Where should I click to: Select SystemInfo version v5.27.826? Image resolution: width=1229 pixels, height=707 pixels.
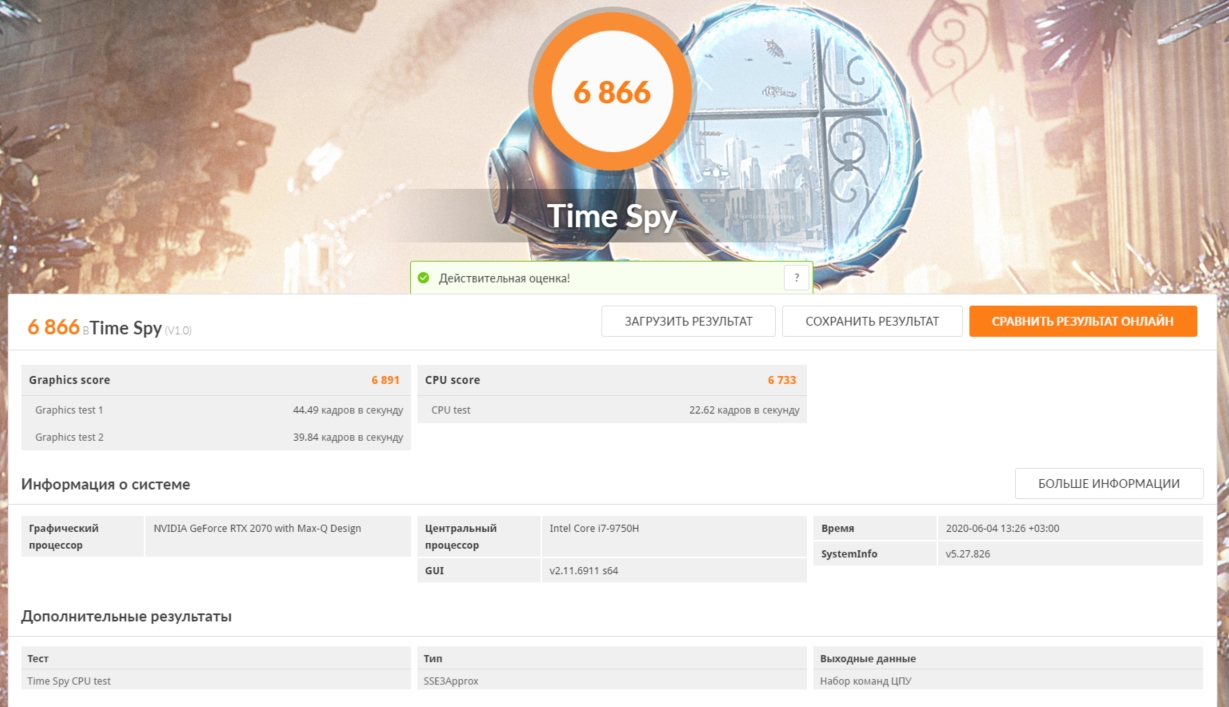968,554
